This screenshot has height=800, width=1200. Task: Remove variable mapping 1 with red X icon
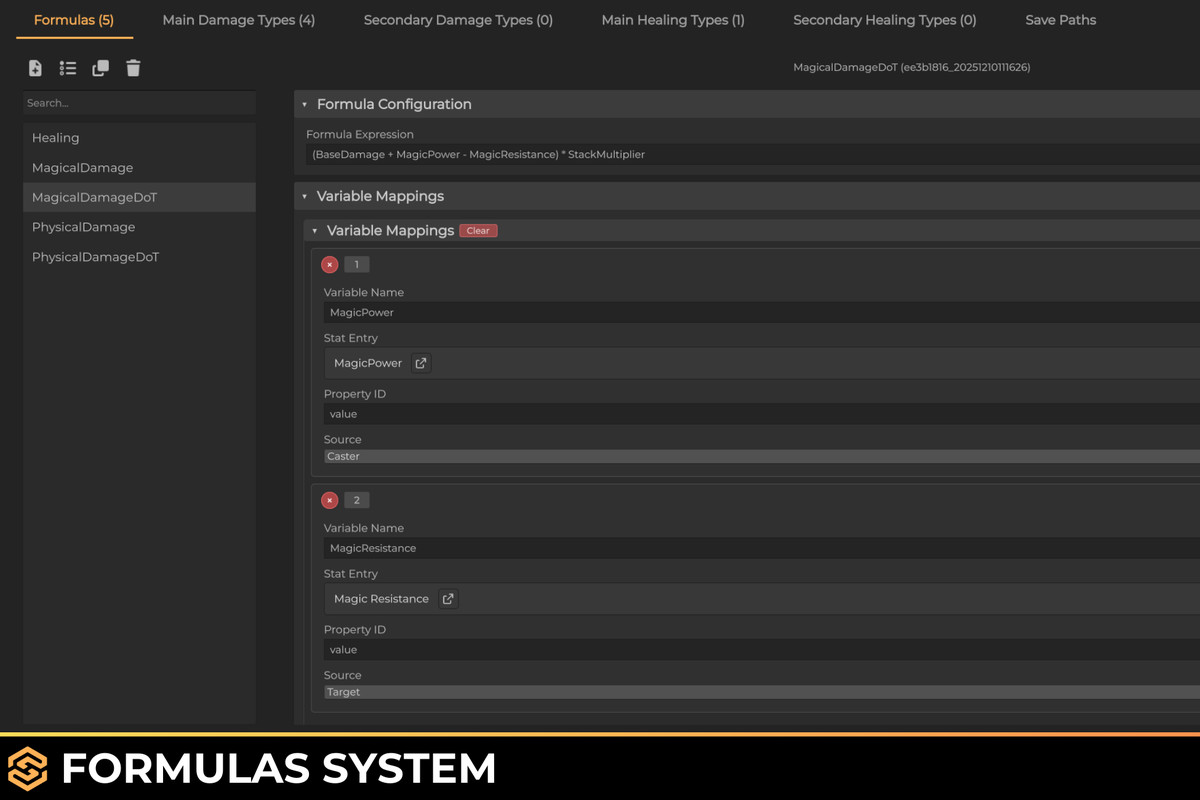pyautogui.click(x=330, y=264)
